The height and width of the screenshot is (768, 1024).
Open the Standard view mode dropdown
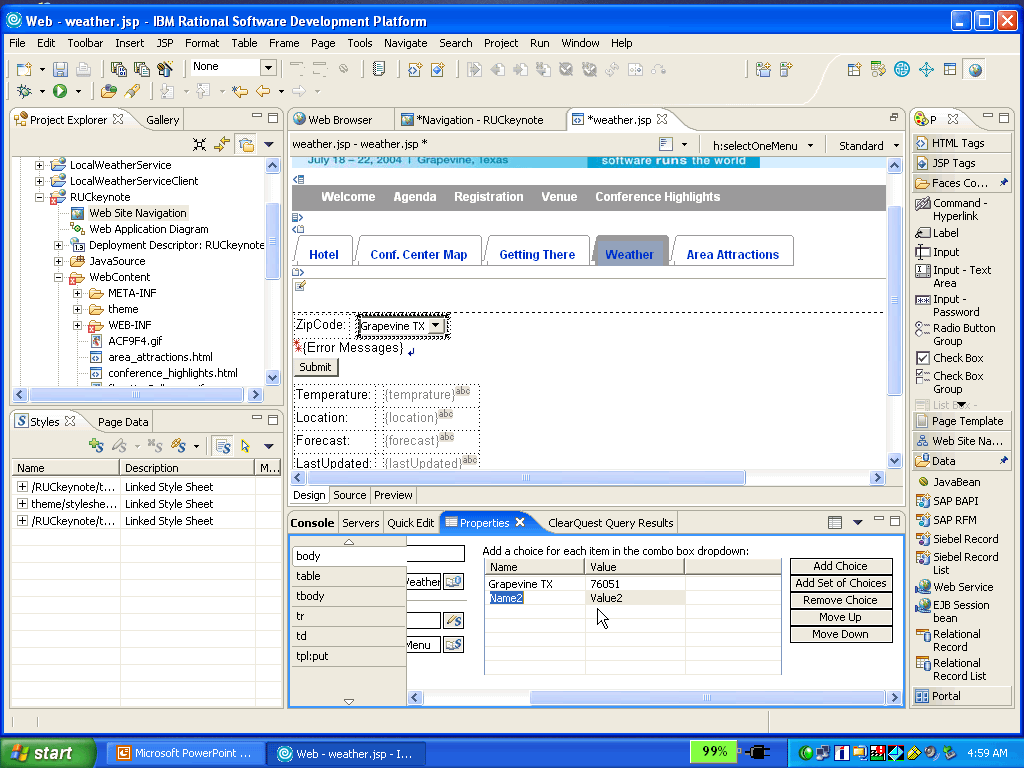(896, 146)
